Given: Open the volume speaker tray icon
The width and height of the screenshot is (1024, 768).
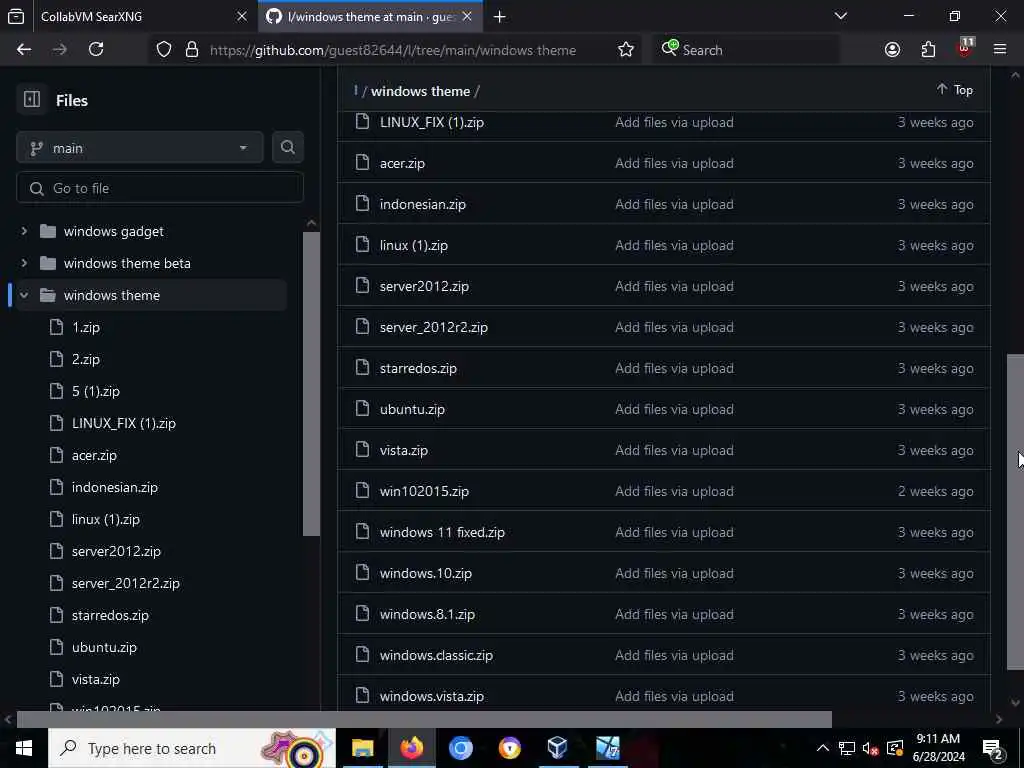Looking at the screenshot, I should [870, 749].
